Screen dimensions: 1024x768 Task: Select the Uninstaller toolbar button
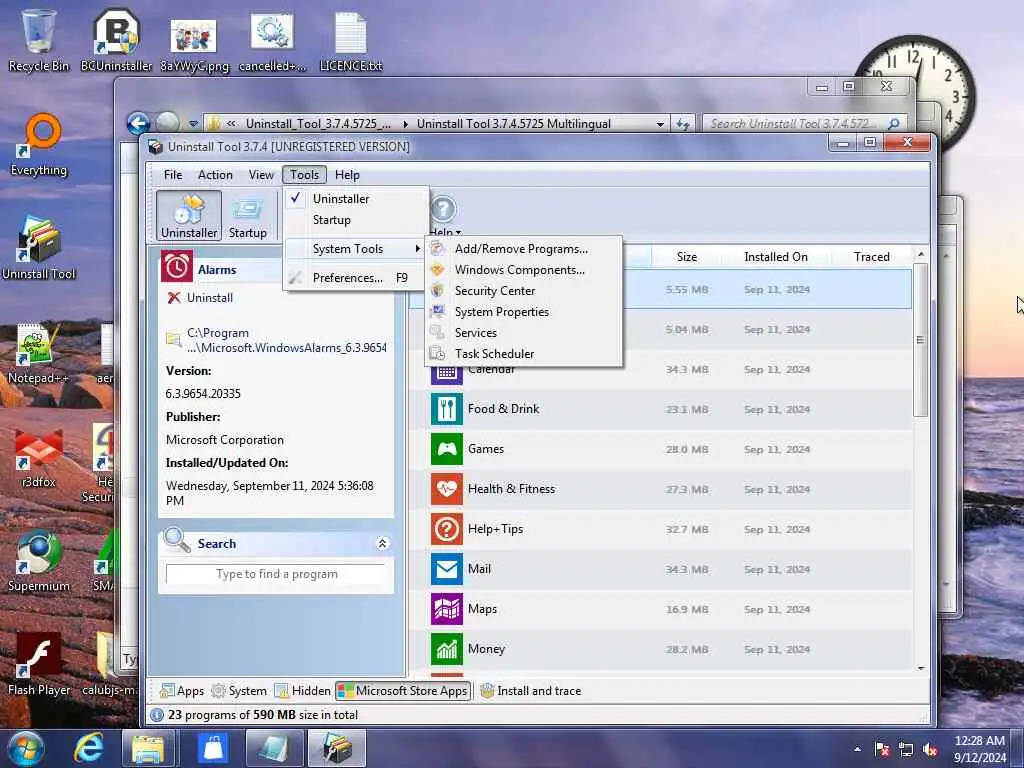(189, 216)
